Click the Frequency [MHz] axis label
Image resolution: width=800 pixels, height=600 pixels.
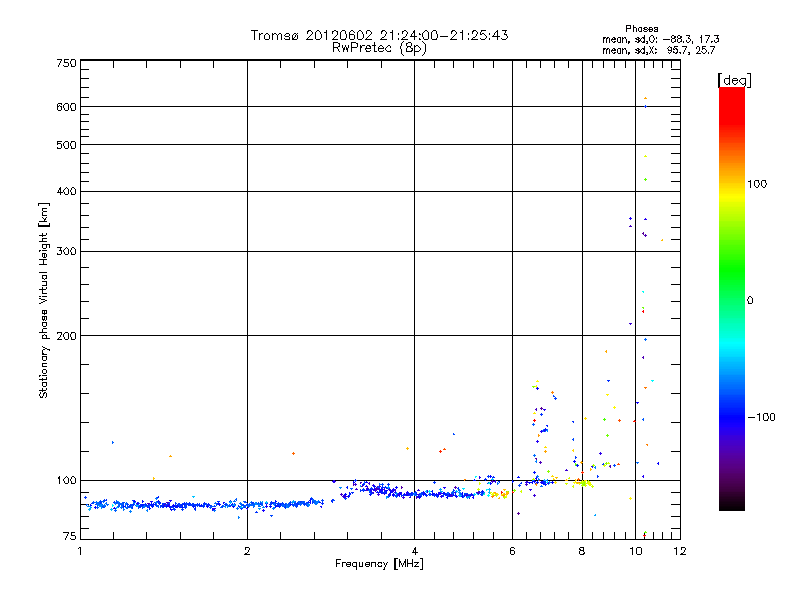pyautogui.click(x=379, y=564)
